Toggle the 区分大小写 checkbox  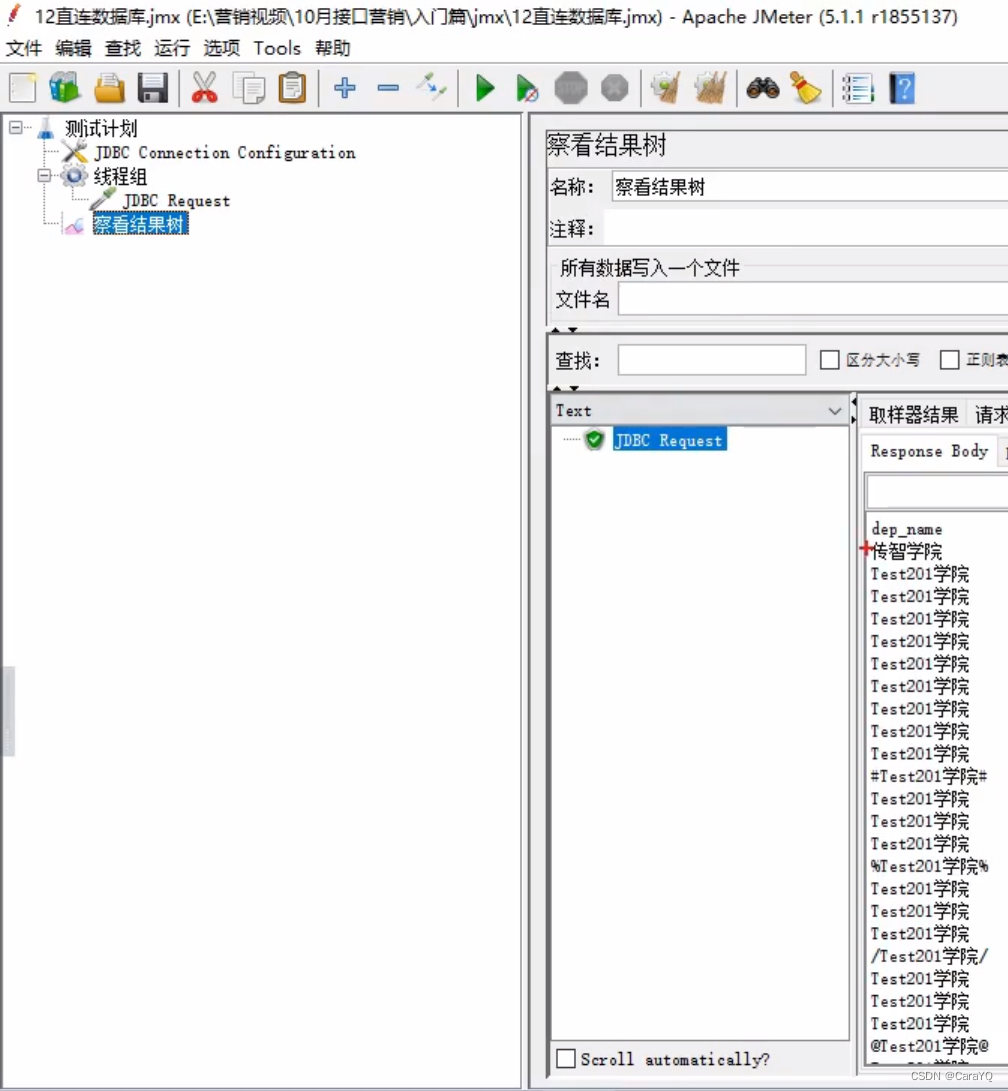point(829,360)
